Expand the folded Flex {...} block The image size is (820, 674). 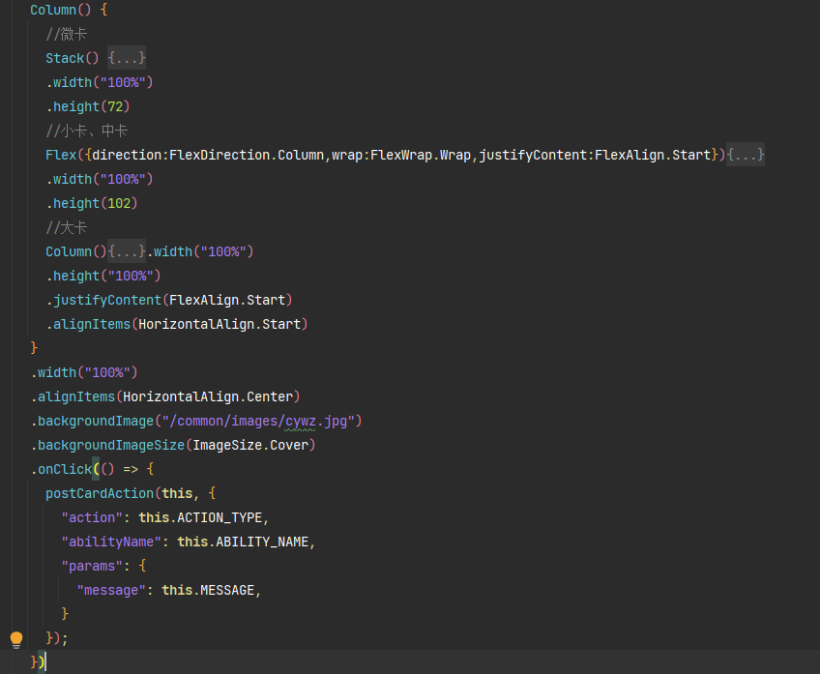[x=745, y=155]
